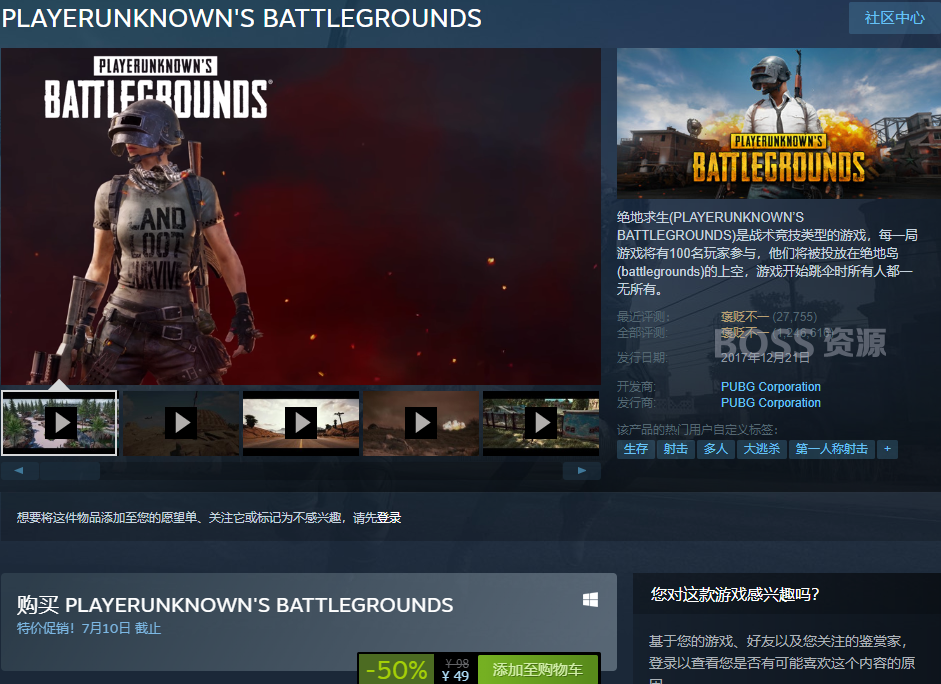Open all reviews 褒贬不一 beside 全部评测
Screen dimensions: 941x684
pos(744,333)
